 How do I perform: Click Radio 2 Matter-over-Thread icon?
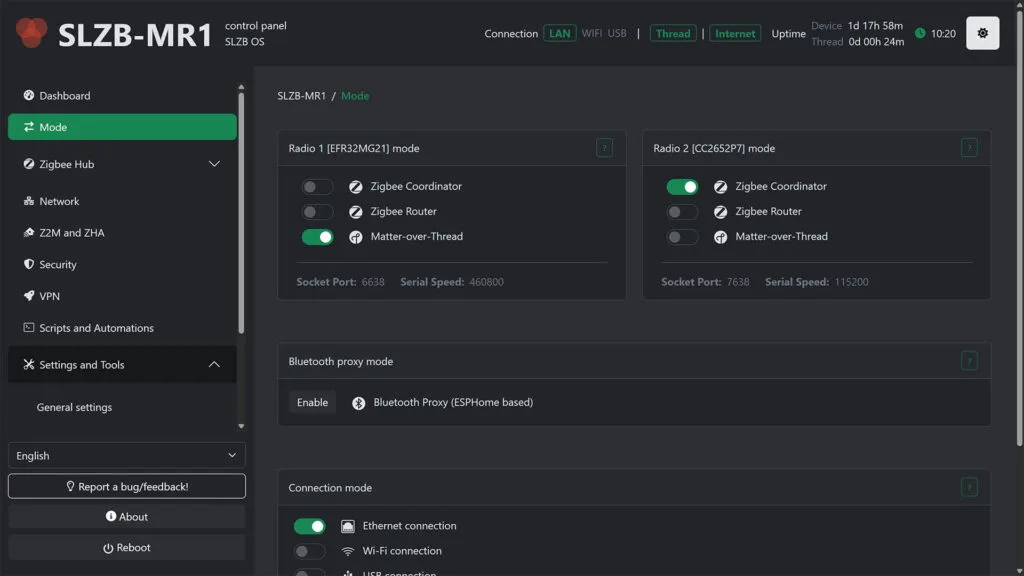click(x=720, y=237)
